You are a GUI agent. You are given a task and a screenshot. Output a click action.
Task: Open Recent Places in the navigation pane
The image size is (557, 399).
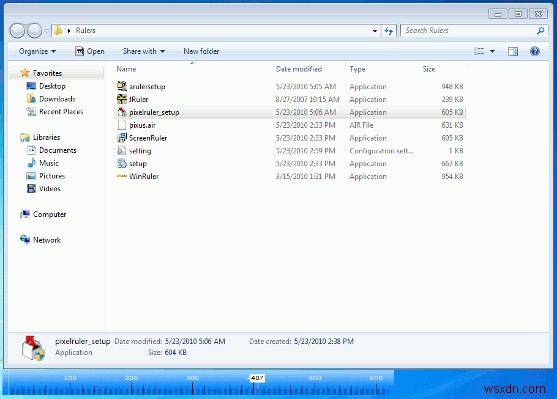coord(61,112)
